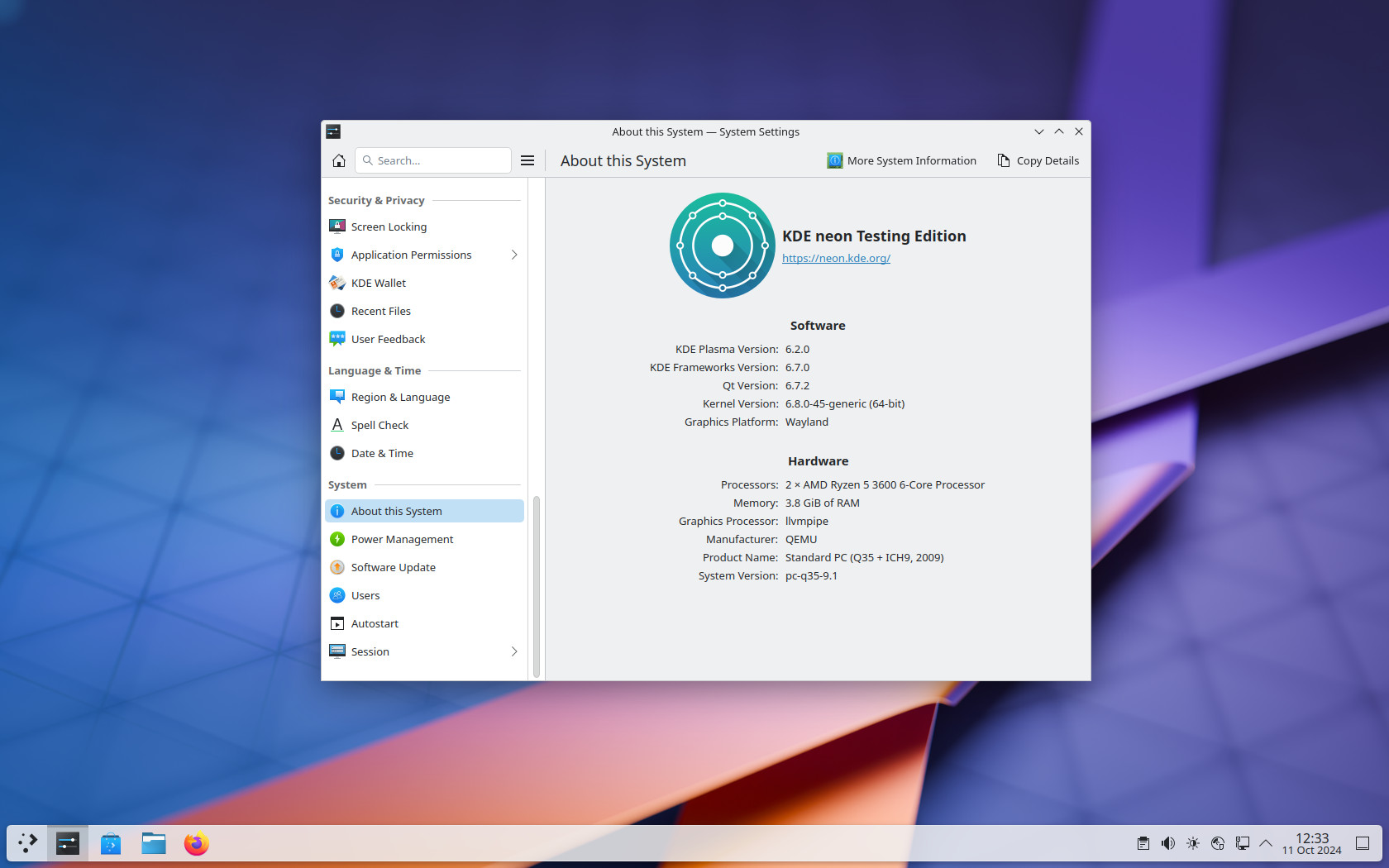The image size is (1389, 868).
Task: Open Region & Language settings
Action: pyautogui.click(x=424, y=397)
